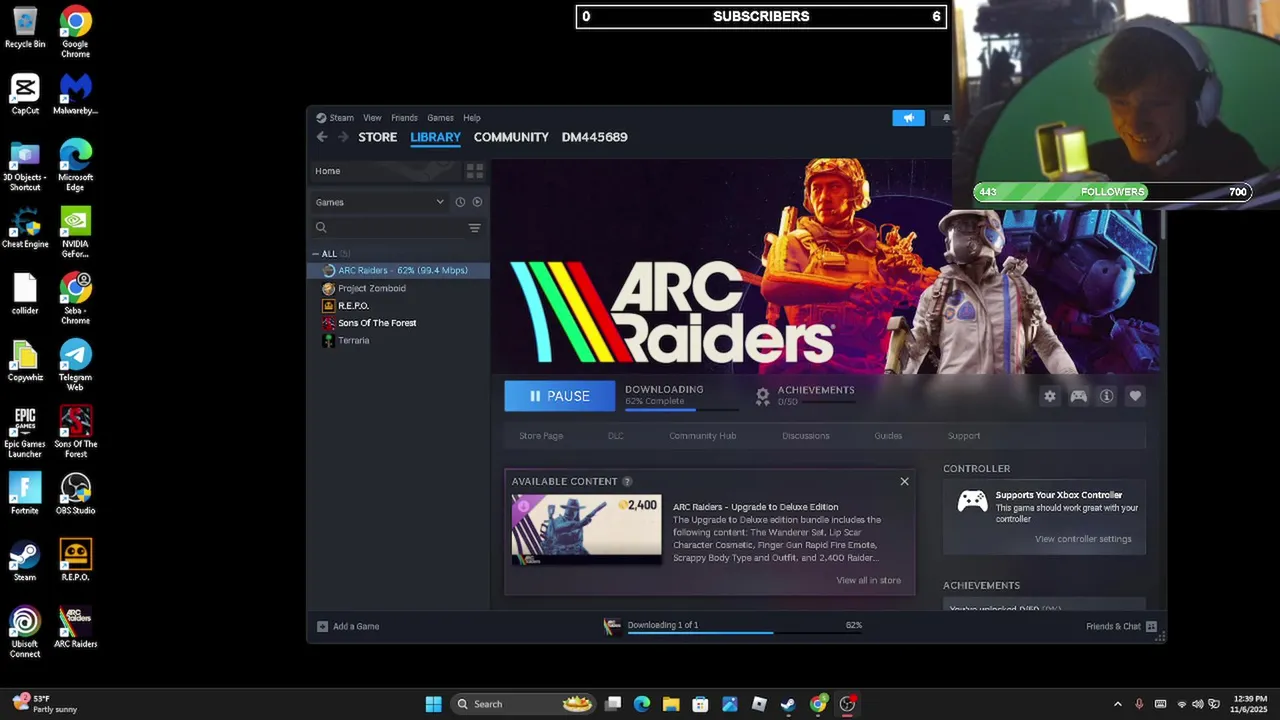Viewport: 1280px width, 720px height.
Task: Open the Windows Start menu
Action: point(433,704)
